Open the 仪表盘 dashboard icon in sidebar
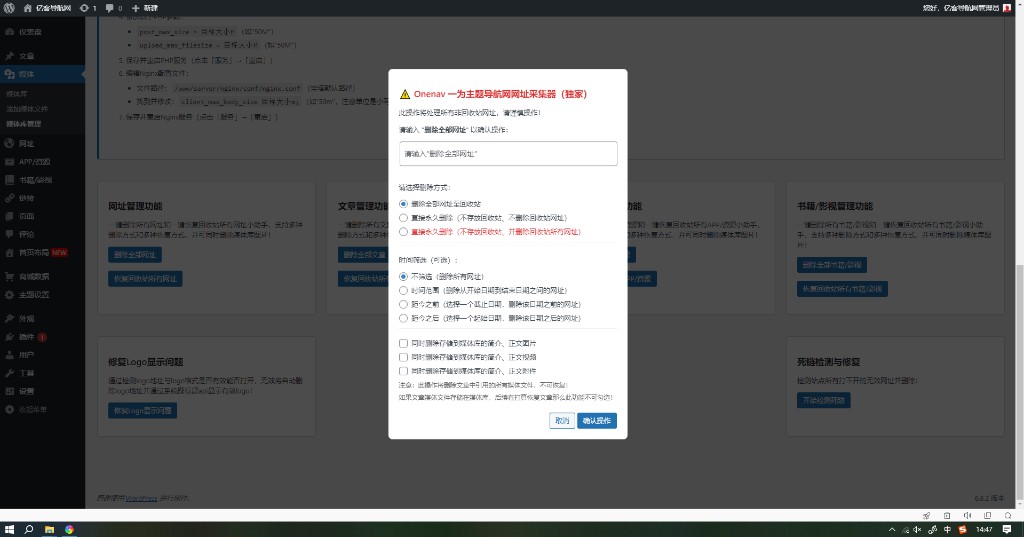 pyautogui.click(x=9, y=31)
